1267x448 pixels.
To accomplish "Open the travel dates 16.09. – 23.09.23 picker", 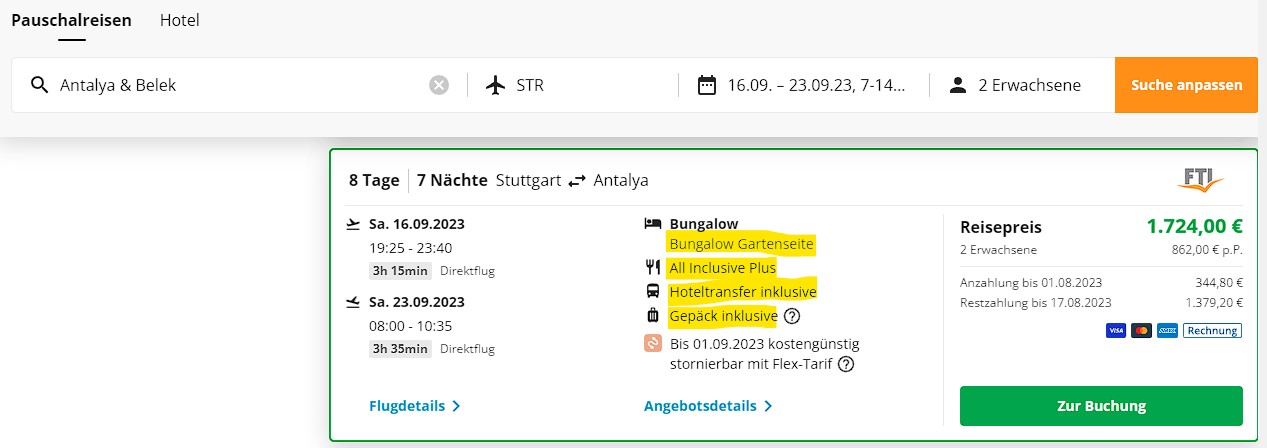I will click(815, 85).
